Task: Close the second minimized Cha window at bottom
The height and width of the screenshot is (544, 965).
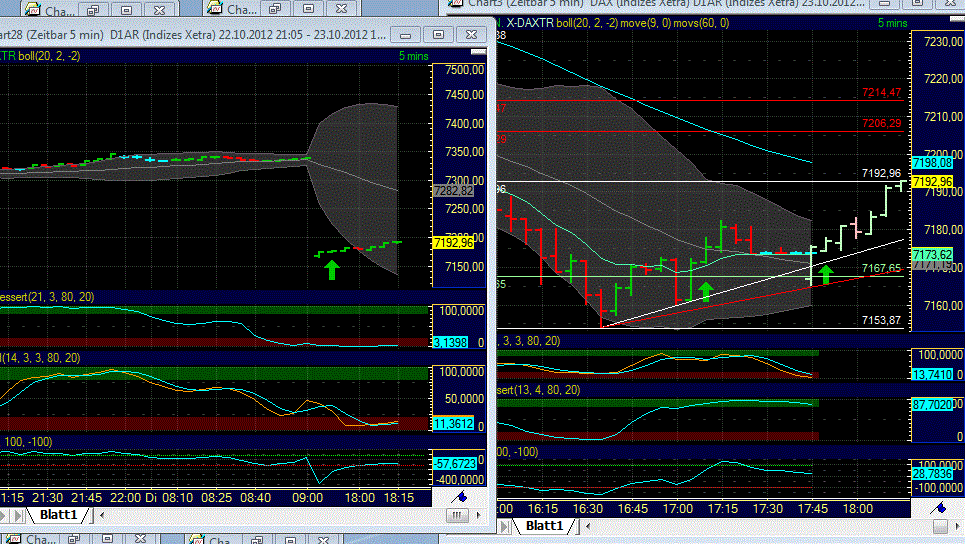Action: click(323, 540)
